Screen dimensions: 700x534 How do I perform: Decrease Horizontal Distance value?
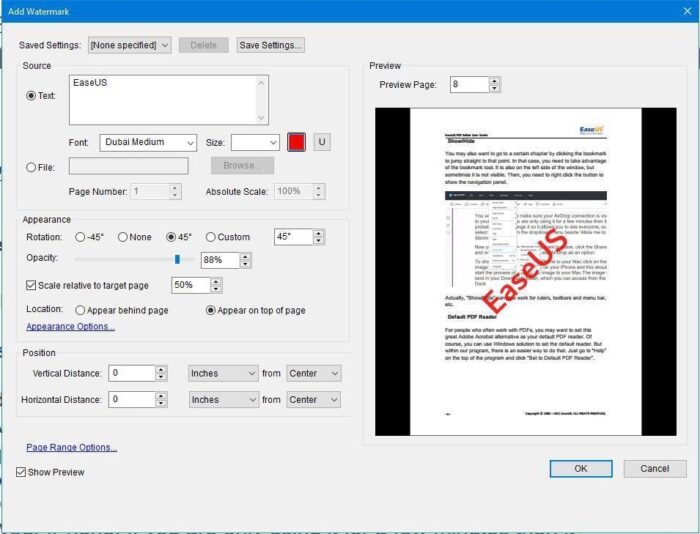click(x=161, y=403)
